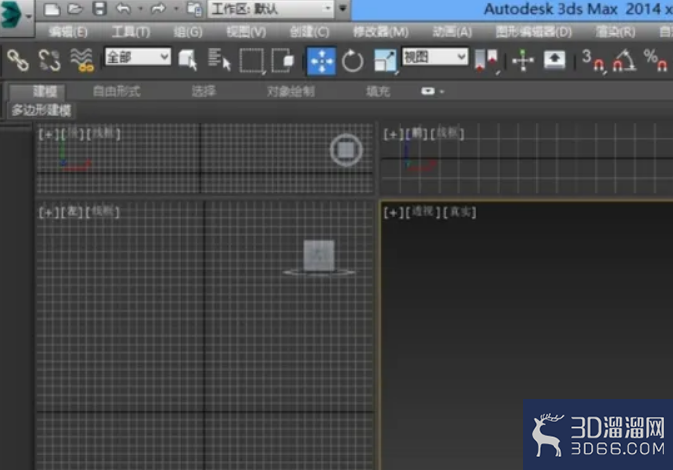Open [线框] shading menu in top viewport
This screenshot has height=470, width=673.
point(103,134)
